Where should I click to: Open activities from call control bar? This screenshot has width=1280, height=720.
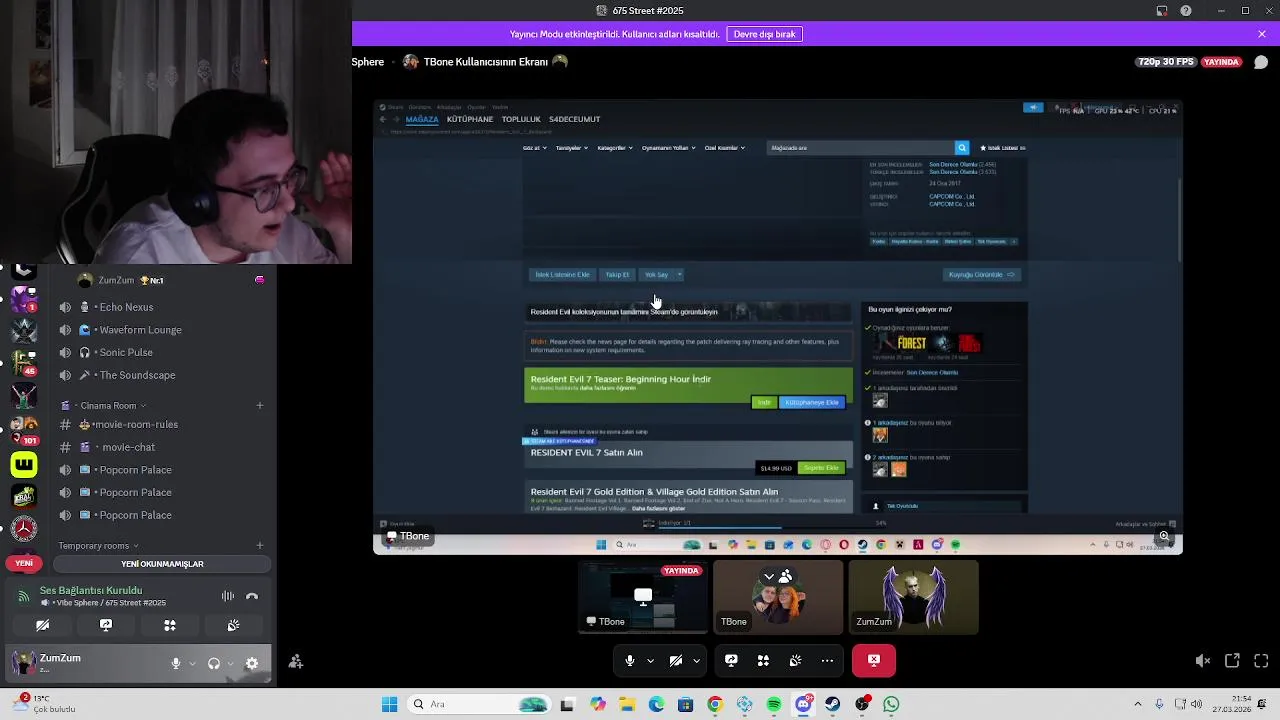click(x=763, y=660)
